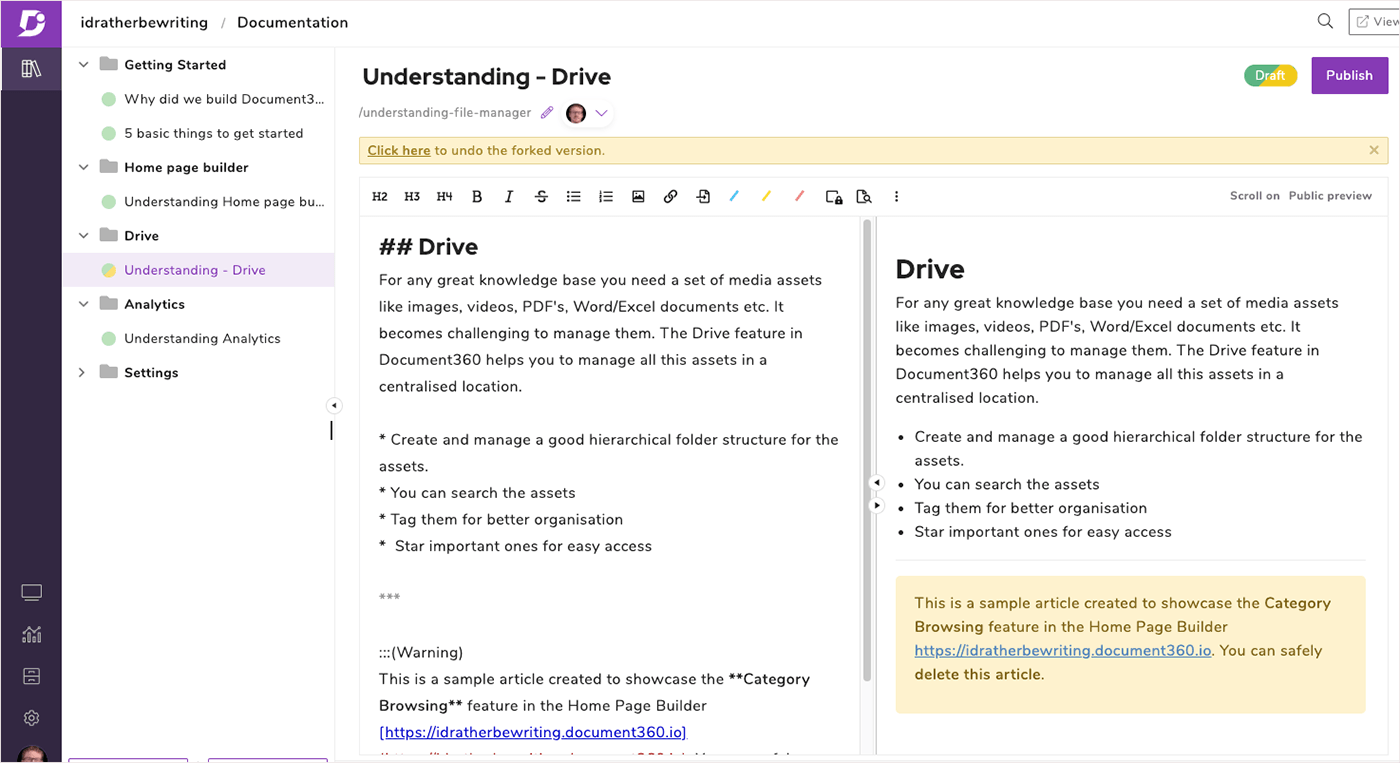Apply the H2 heading style

coord(379,196)
